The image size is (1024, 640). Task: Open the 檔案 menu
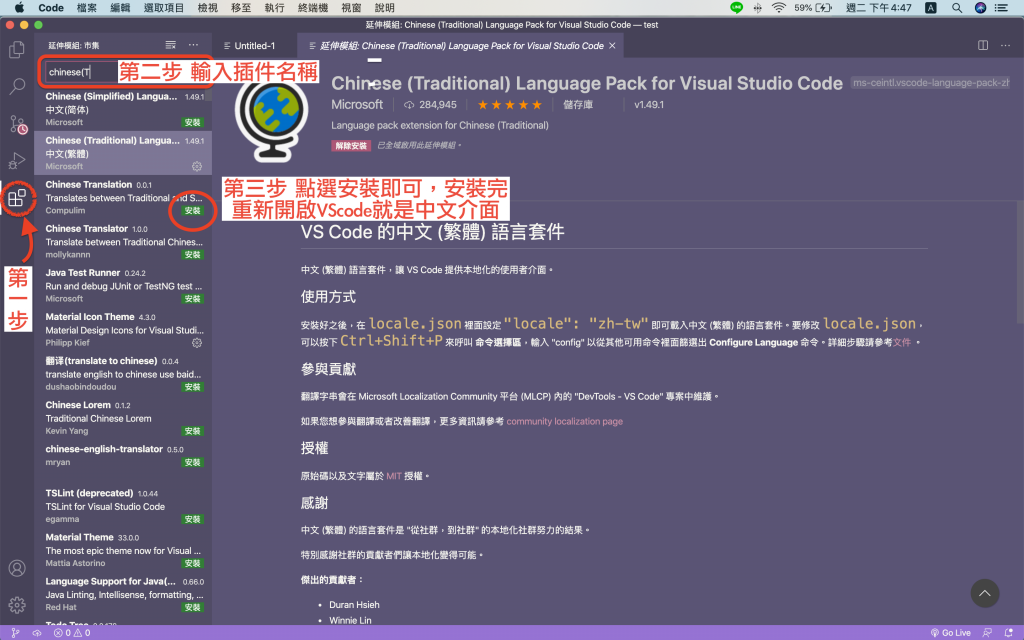pos(87,8)
